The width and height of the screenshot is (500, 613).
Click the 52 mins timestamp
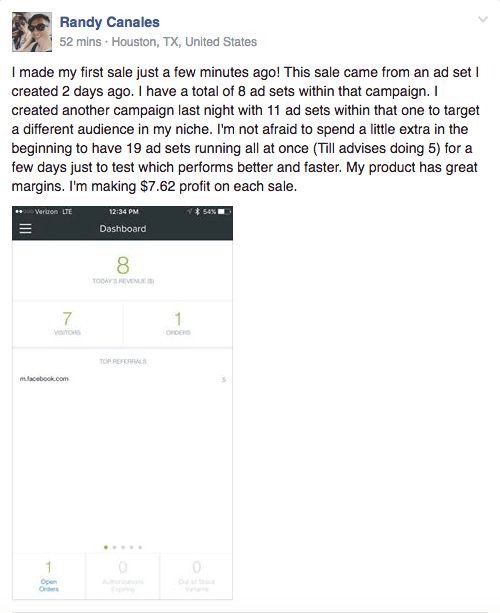coord(80,42)
